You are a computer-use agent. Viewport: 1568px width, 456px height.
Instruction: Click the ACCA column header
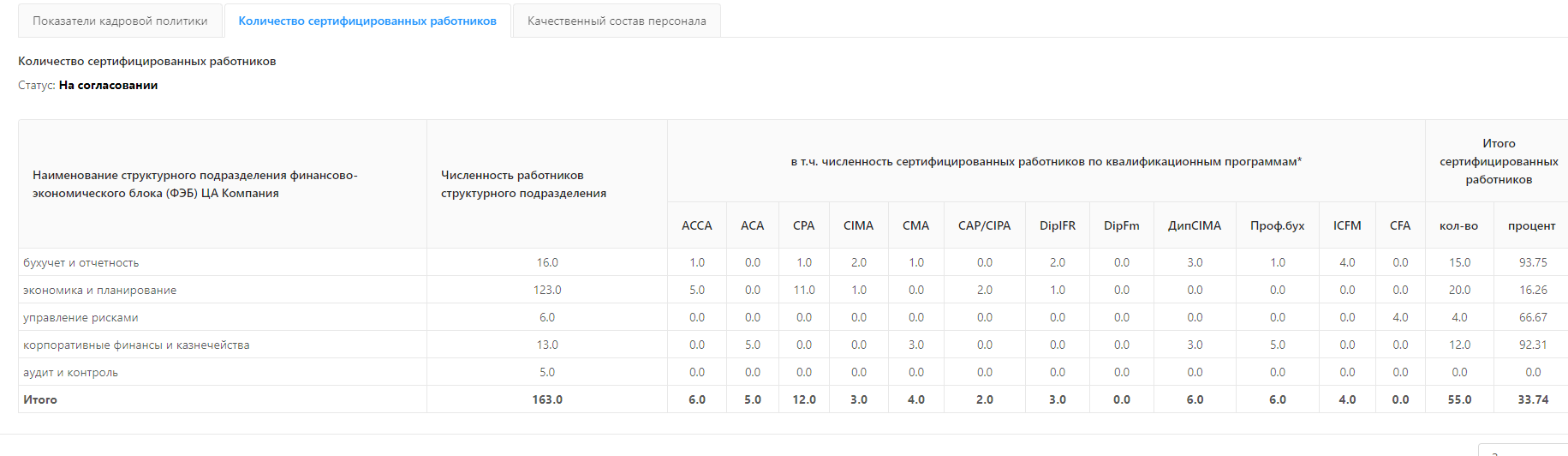tap(697, 225)
